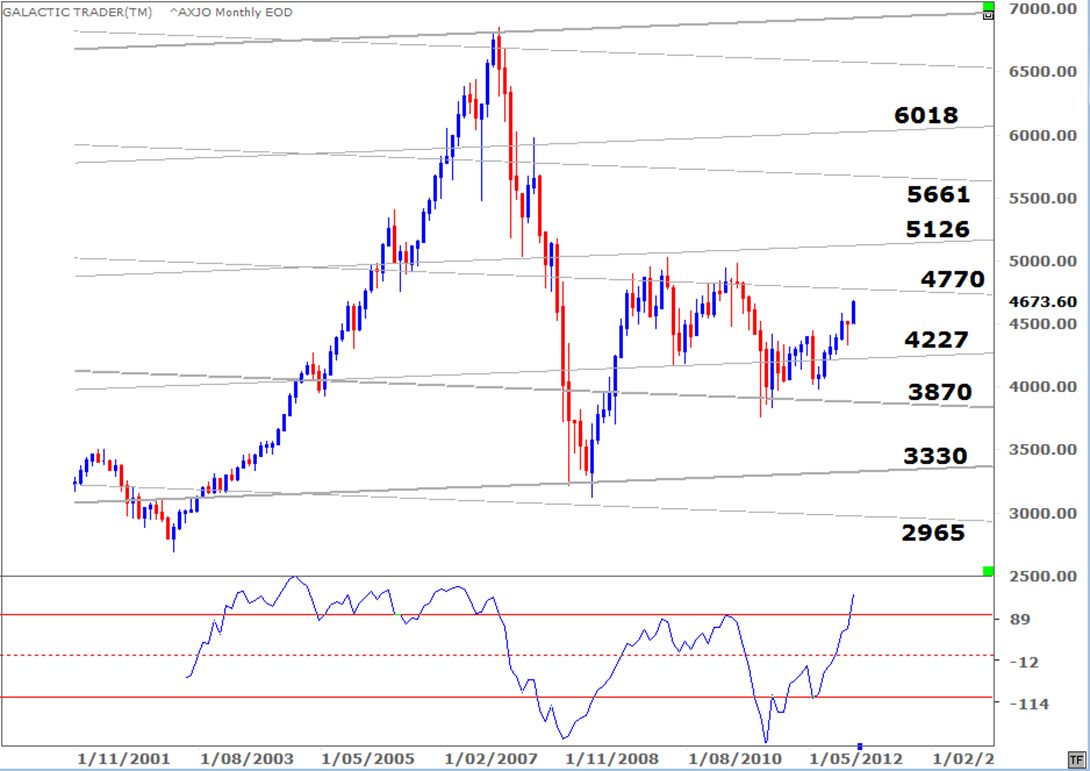Click the 1/05/2012 date label
This screenshot has height=771, width=1090.
[x=856, y=758]
